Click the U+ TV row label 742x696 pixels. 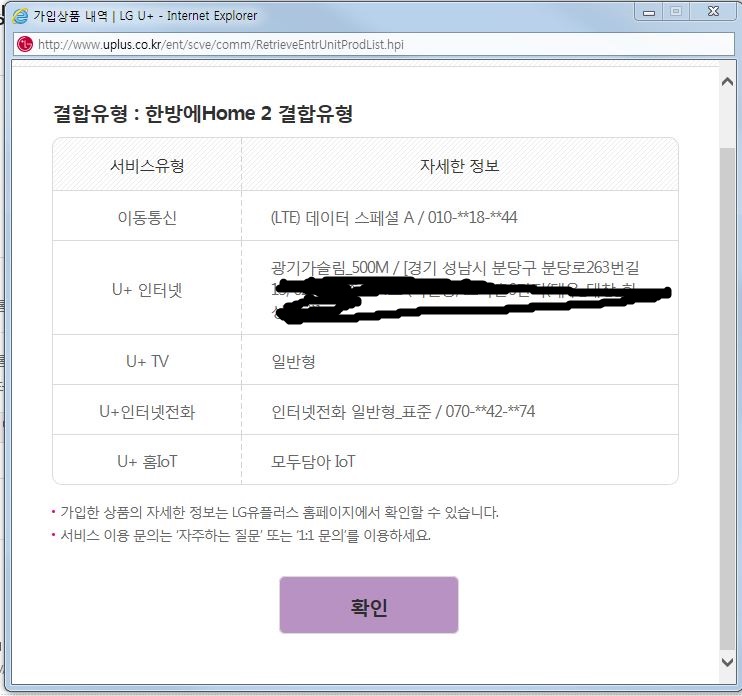[x=147, y=361]
